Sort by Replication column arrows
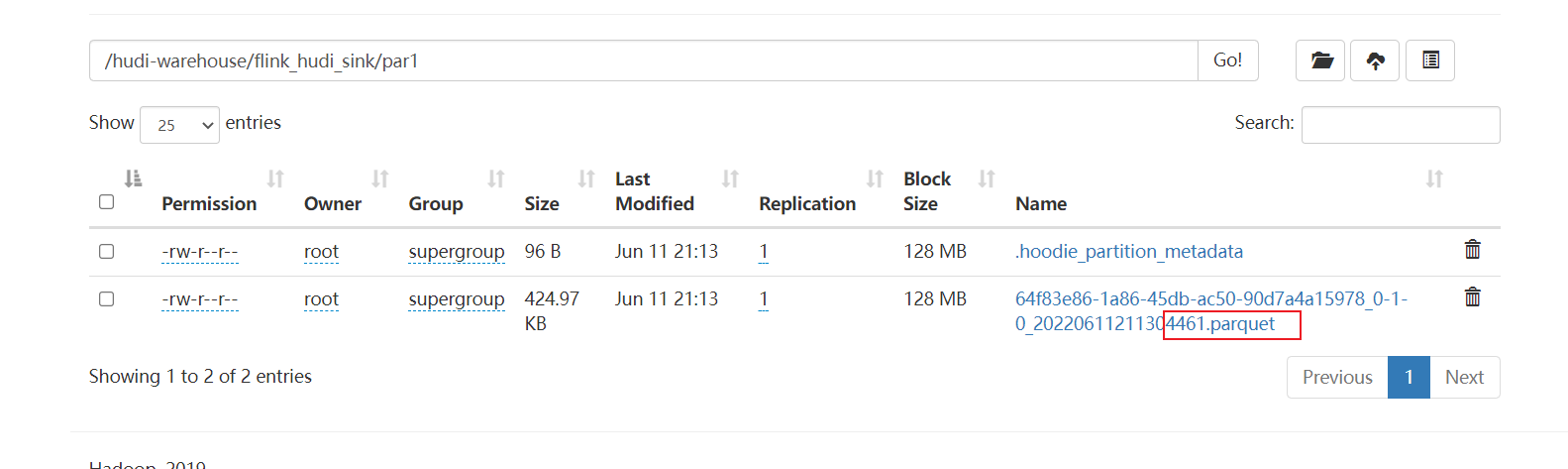 [x=875, y=178]
